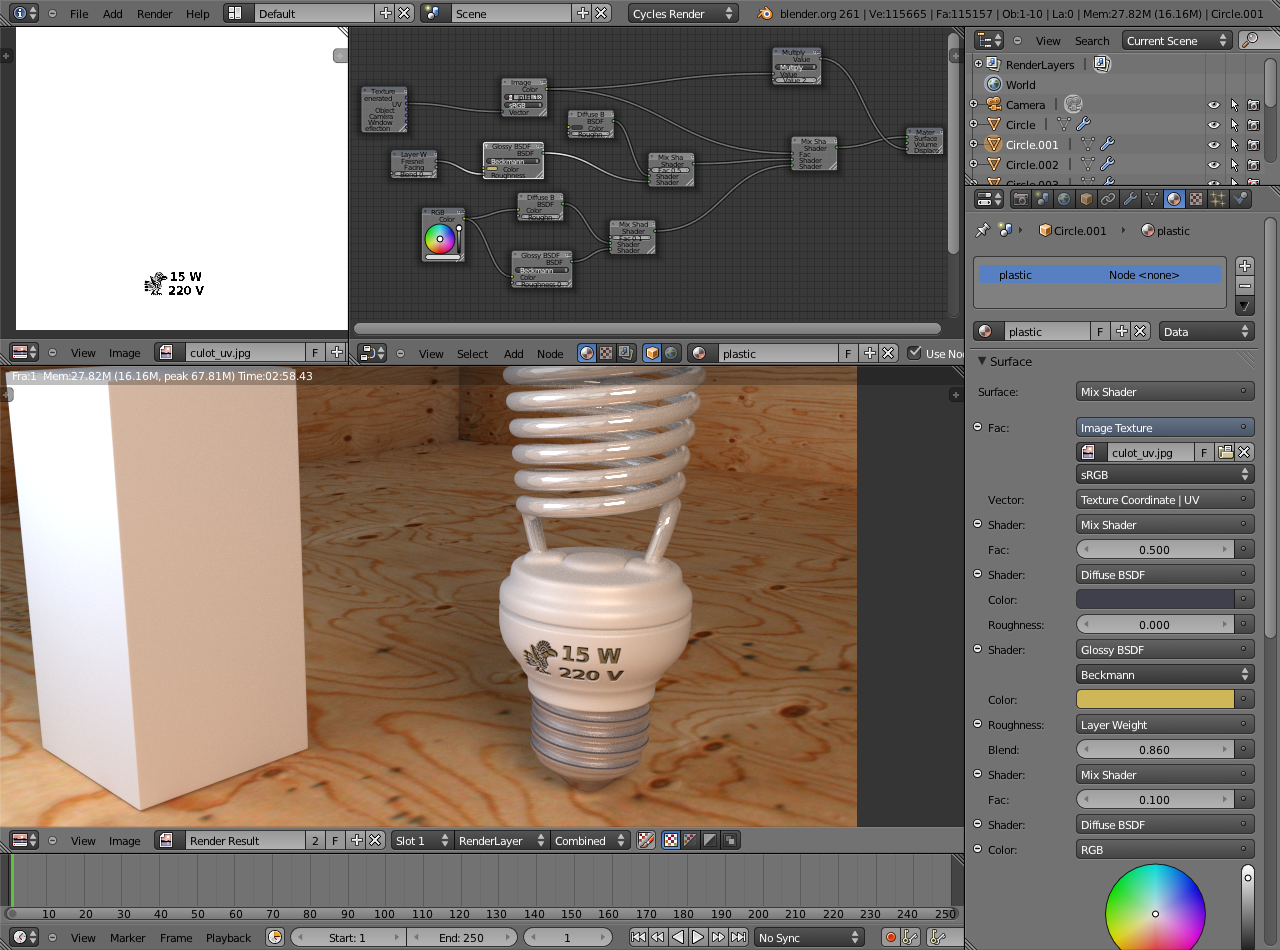Open the Slot 1 render slot dropdown
This screenshot has height=950, width=1280.
click(x=423, y=840)
